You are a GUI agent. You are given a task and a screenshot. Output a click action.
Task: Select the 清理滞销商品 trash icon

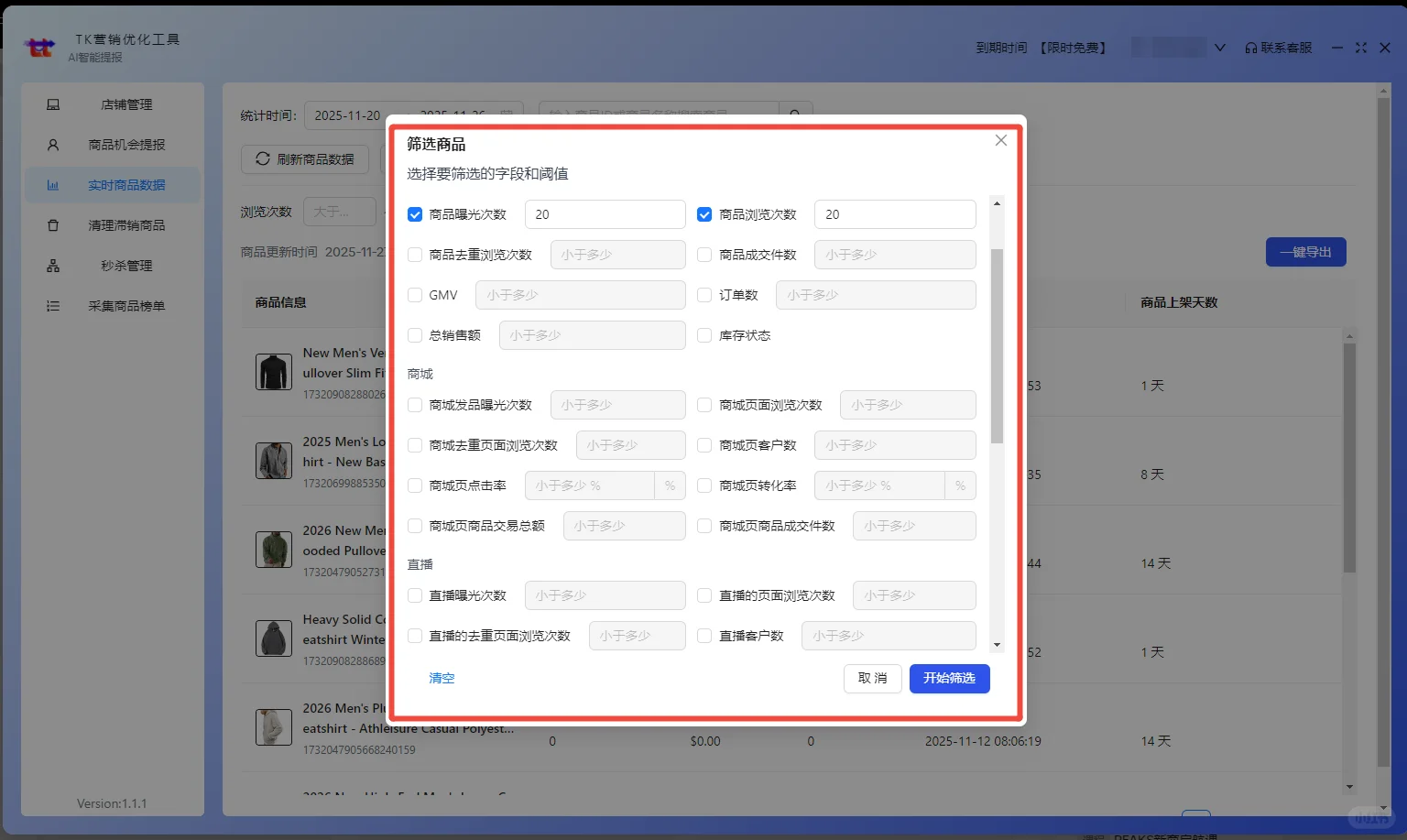tap(53, 224)
